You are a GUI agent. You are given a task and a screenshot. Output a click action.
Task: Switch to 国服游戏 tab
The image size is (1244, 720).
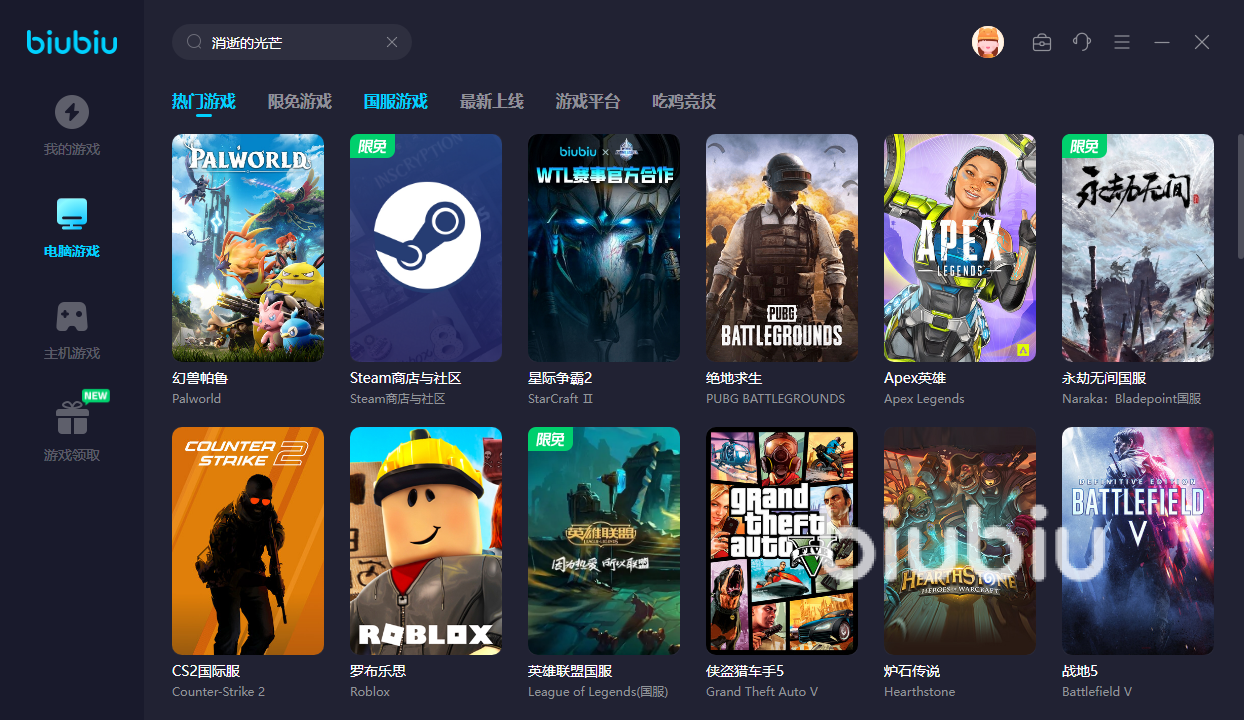pos(395,101)
